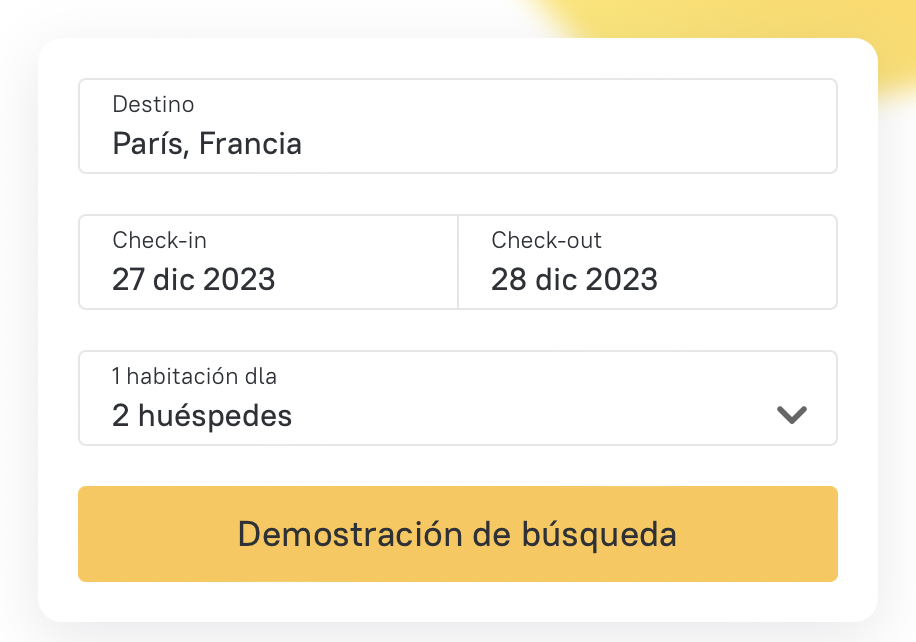Click the 'Check-in' label

coord(159,240)
